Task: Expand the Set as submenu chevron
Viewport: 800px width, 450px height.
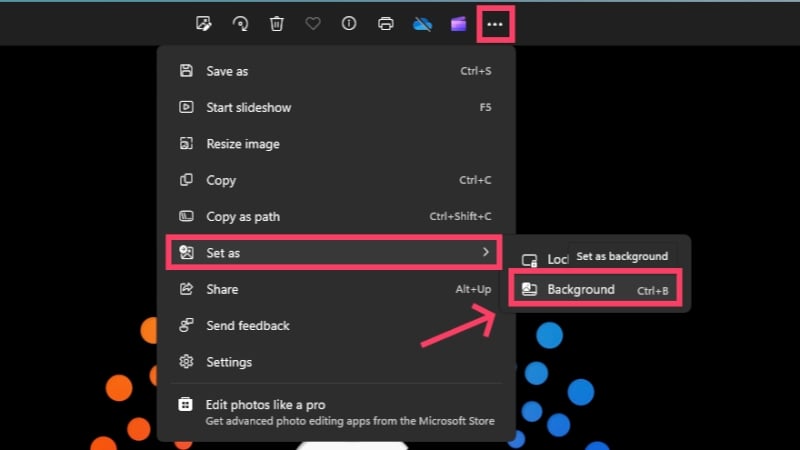Action: pyautogui.click(x=486, y=252)
